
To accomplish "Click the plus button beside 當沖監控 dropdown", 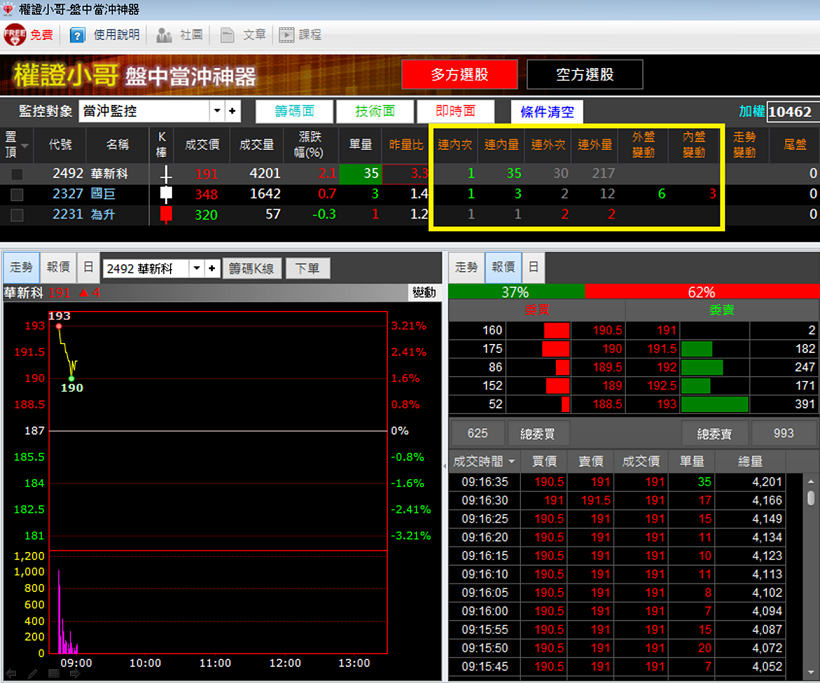I will coord(232,111).
